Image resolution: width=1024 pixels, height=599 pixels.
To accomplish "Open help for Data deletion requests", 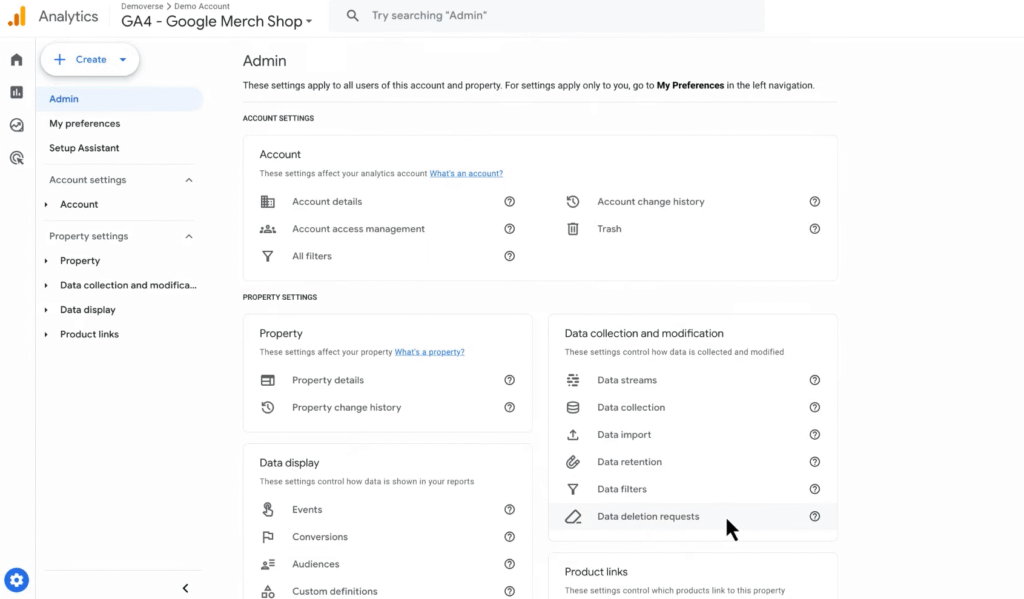I will [814, 517].
